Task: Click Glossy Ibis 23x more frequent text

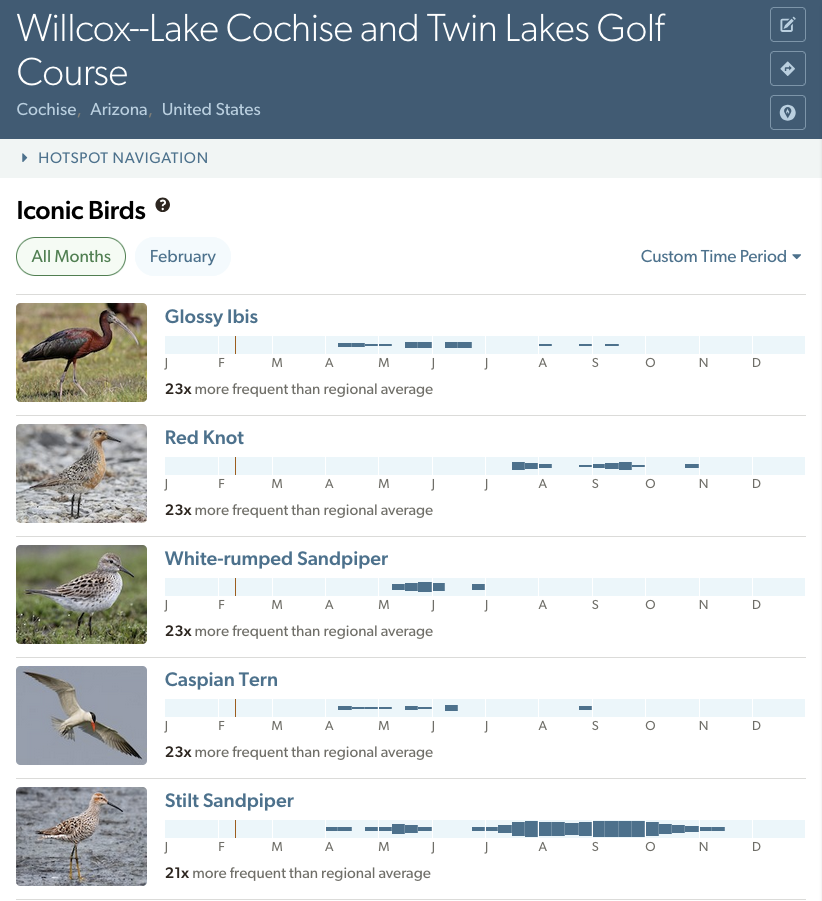Action: pyautogui.click(x=299, y=389)
